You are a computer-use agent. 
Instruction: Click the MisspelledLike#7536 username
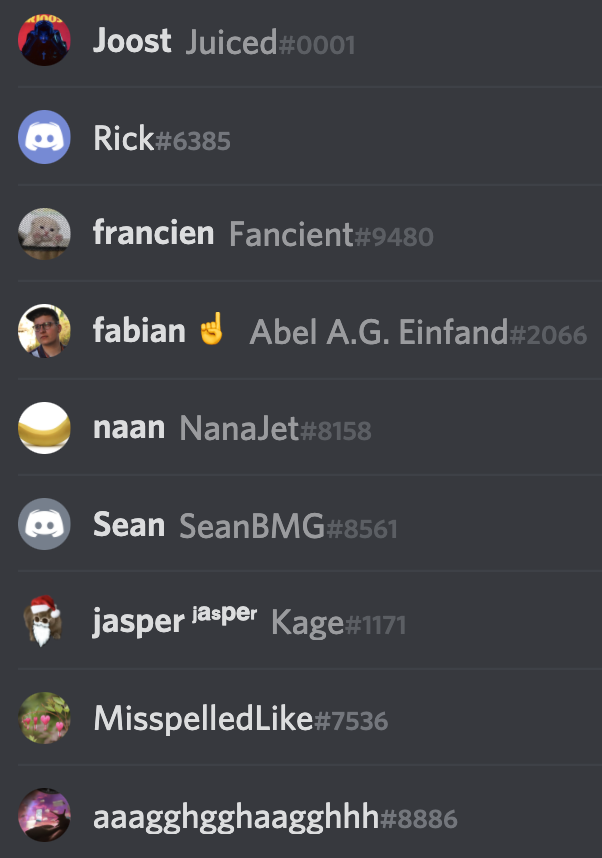click(x=241, y=718)
